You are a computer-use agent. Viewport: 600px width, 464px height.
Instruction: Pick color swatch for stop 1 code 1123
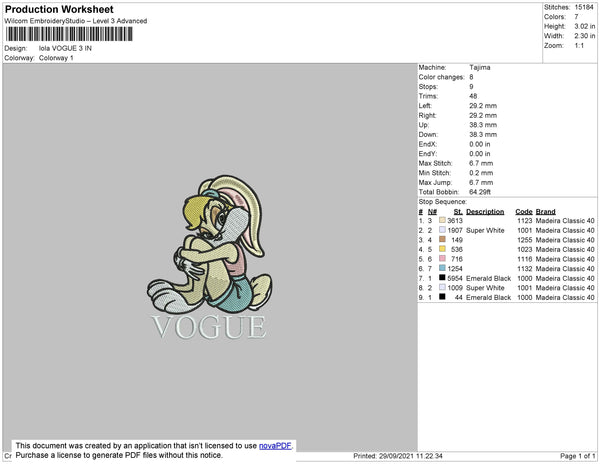(x=442, y=220)
